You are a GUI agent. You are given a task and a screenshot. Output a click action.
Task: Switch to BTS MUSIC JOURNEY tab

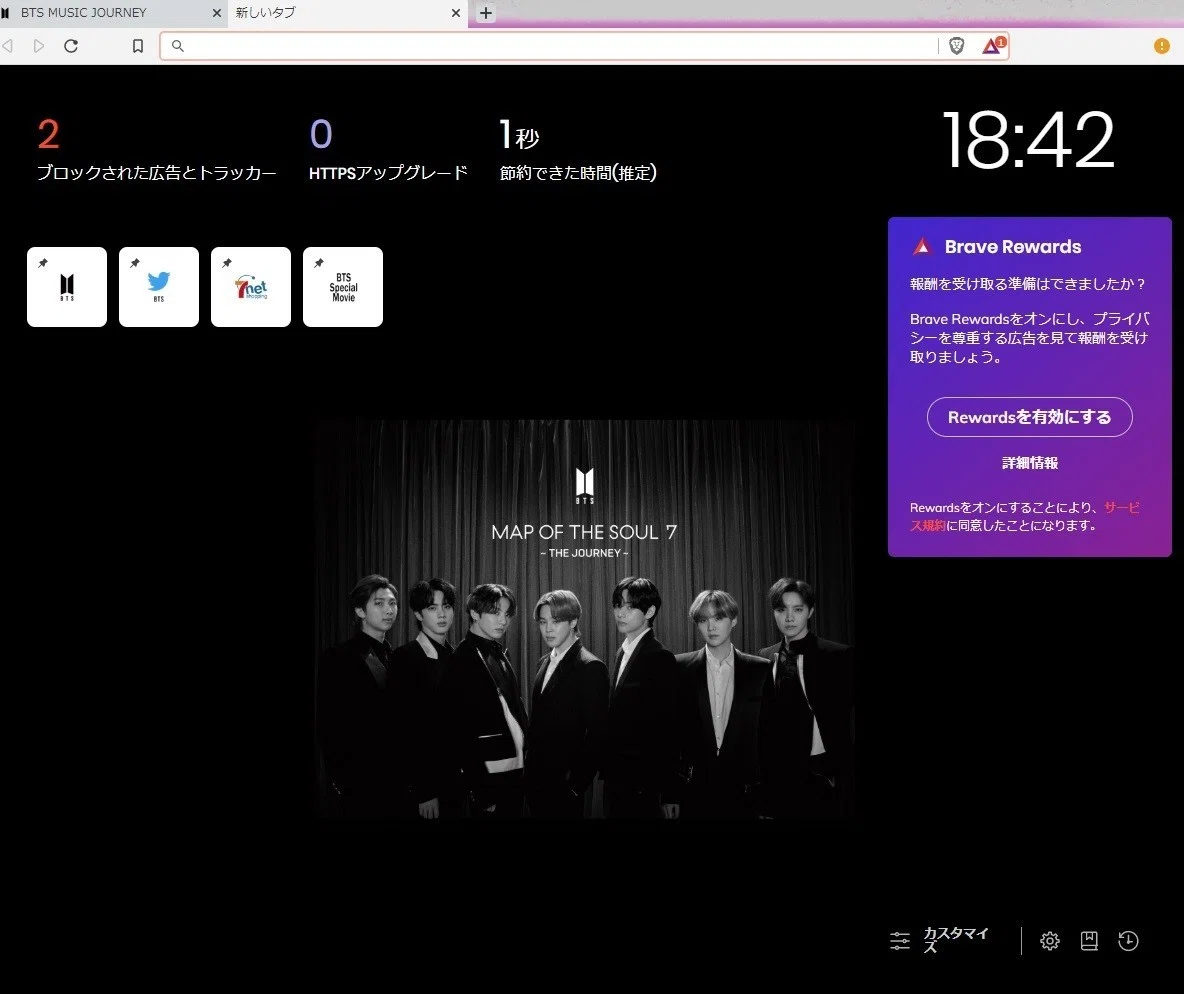tap(113, 13)
